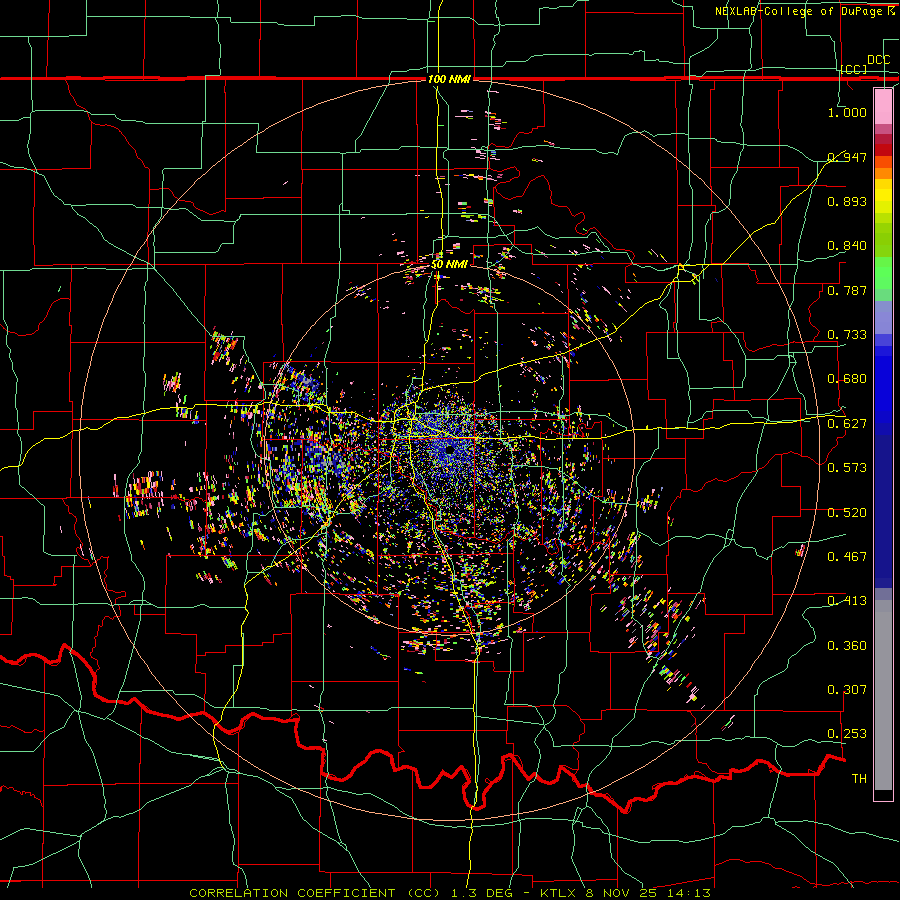Pick the pink swatch beside 1.000
900x900 pixels.
point(883,107)
